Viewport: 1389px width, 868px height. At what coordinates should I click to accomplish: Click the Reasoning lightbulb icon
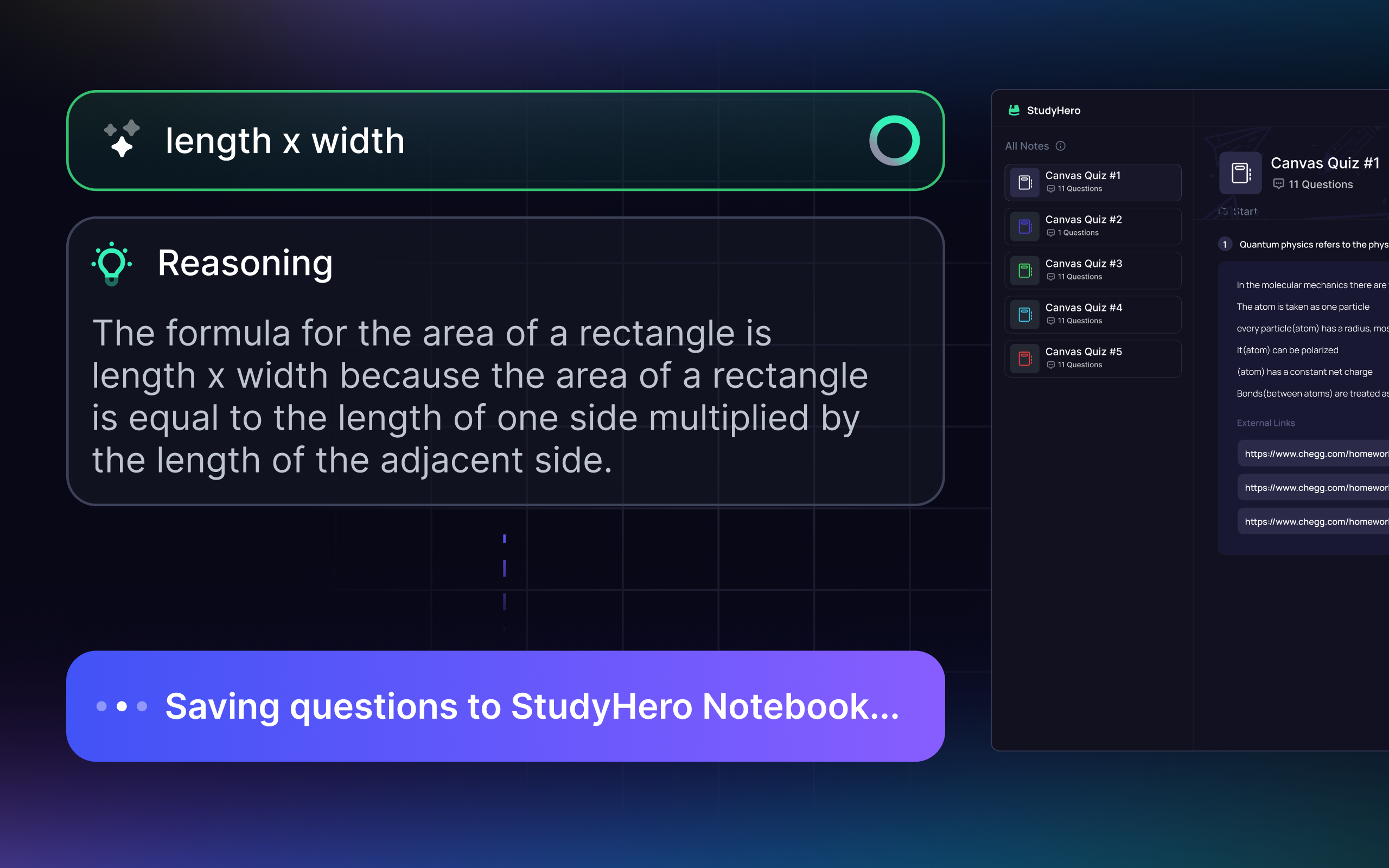coord(112,264)
